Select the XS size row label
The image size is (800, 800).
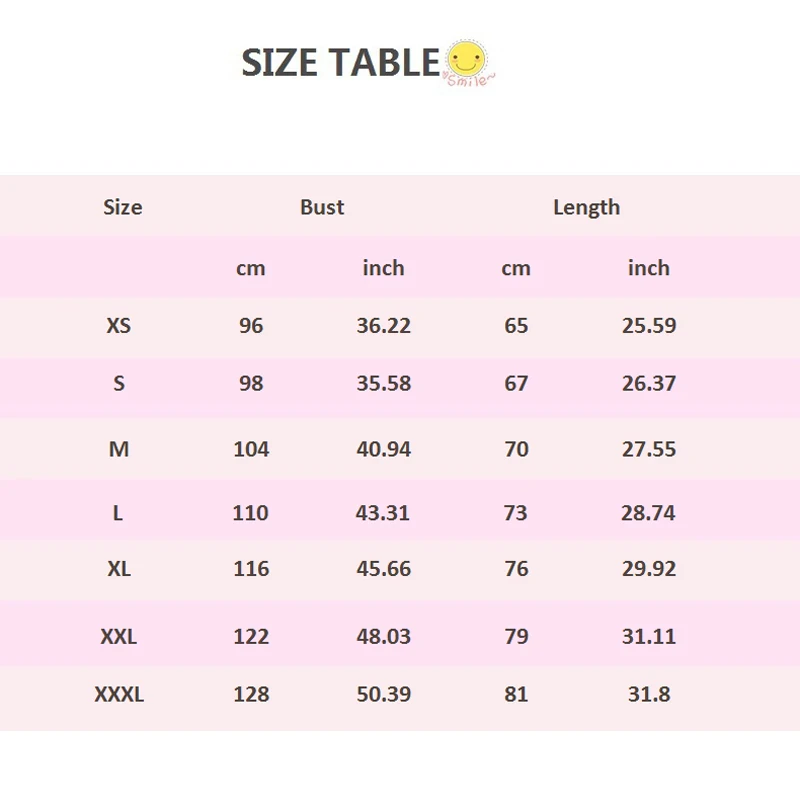119,325
